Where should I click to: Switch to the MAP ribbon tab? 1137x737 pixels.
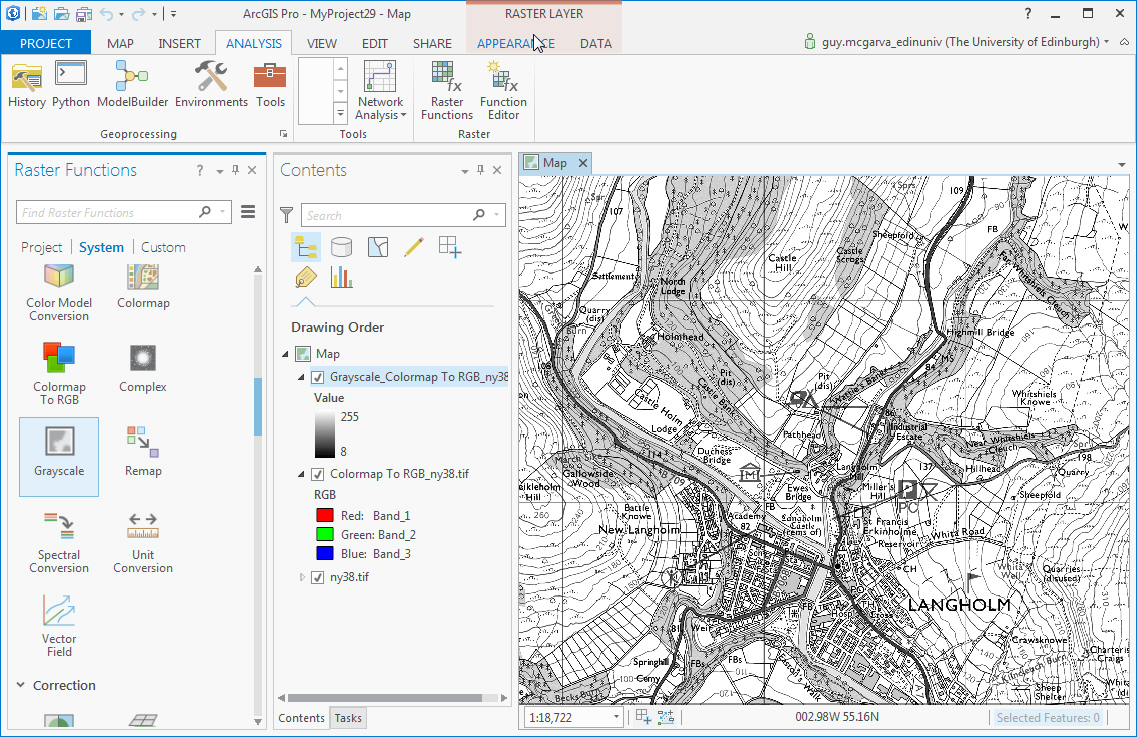[x=120, y=44]
